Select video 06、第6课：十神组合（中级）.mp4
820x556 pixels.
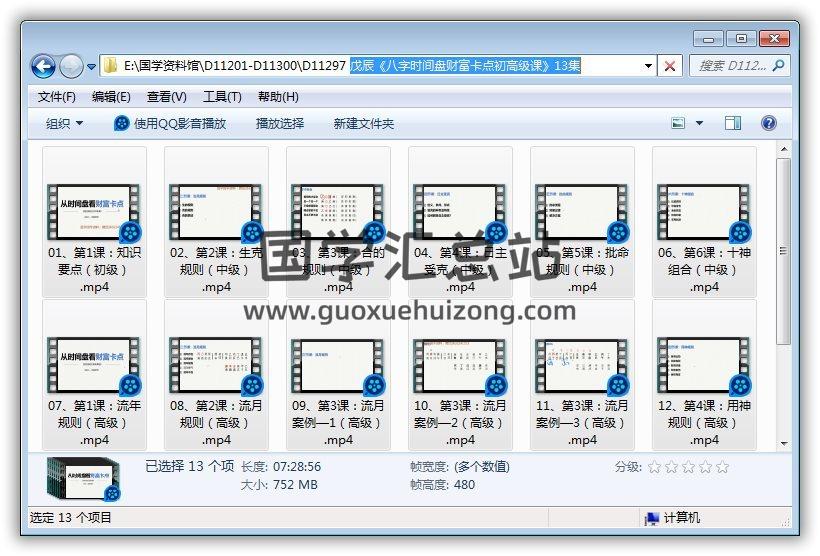(x=704, y=222)
